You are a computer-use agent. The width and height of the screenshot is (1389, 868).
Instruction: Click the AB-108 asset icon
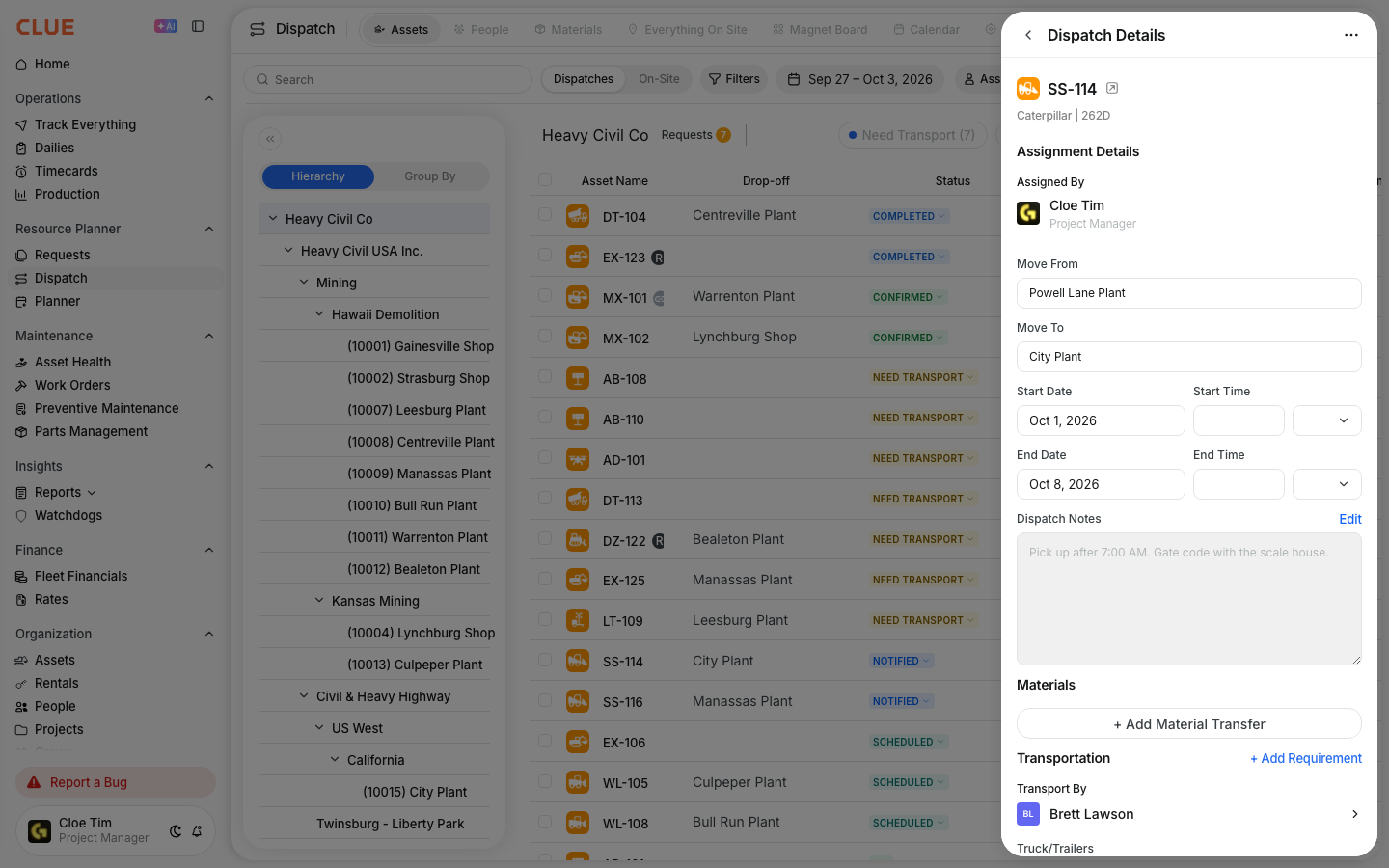pyautogui.click(x=578, y=378)
